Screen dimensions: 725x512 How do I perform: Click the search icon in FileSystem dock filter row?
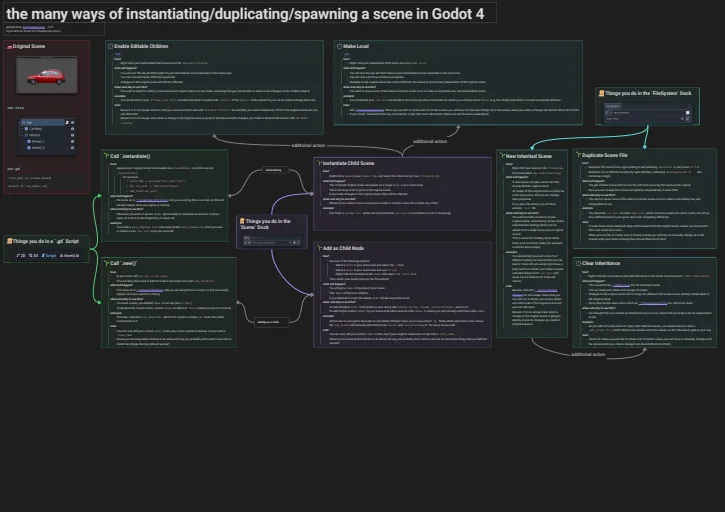click(682, 119)
